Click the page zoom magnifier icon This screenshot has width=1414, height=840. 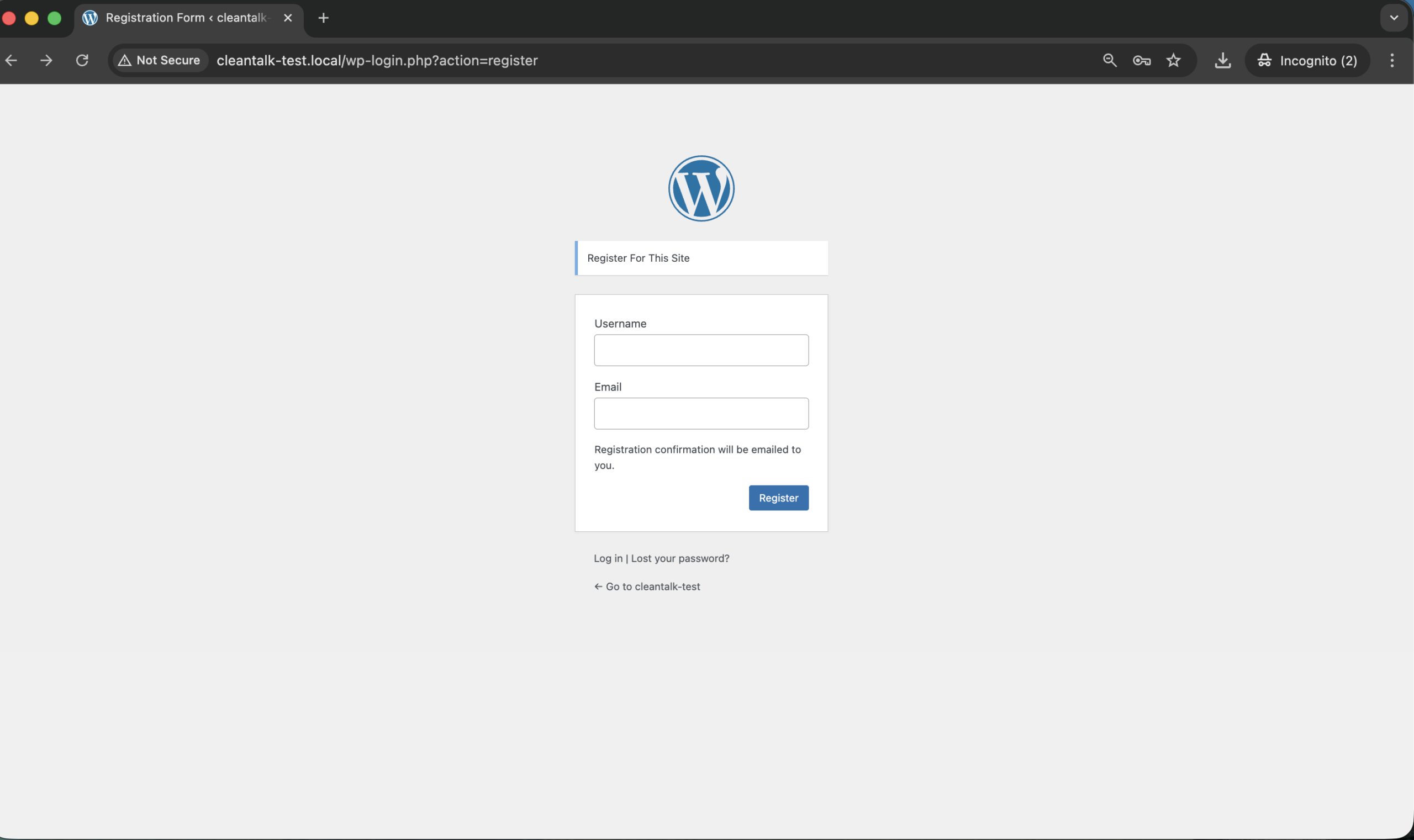pyautogui.click(x=1109, y=60)
